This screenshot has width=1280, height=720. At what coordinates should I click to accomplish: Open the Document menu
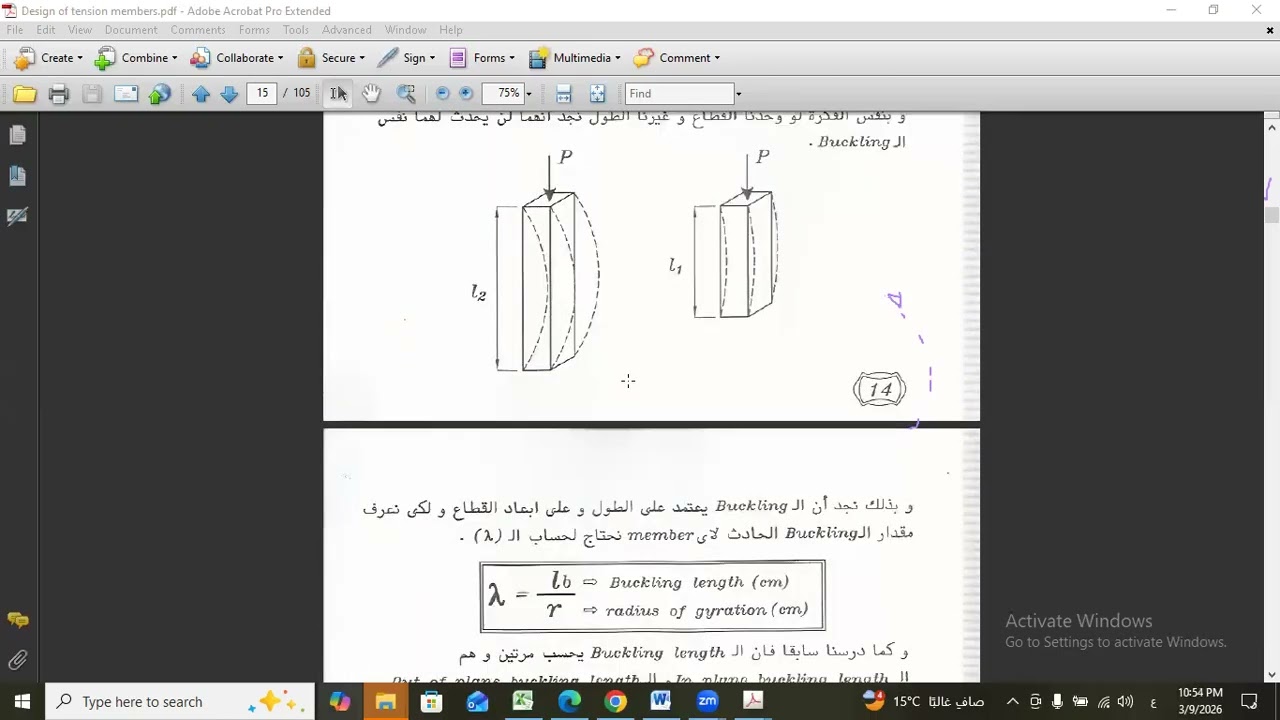(131, 30)
